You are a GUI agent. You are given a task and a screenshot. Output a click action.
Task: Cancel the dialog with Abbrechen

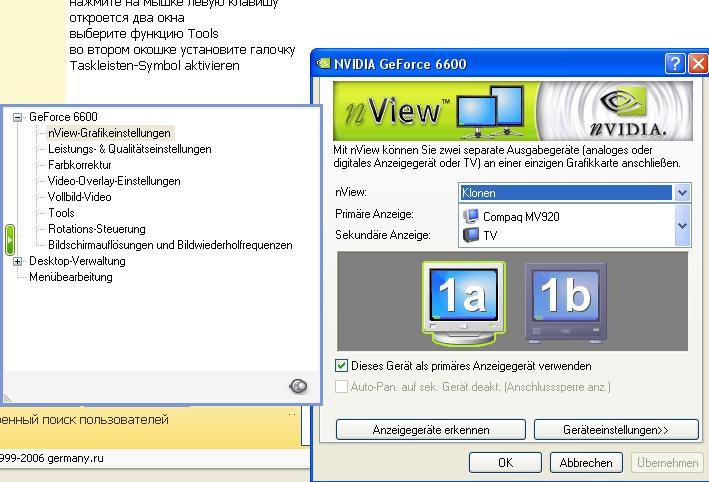586,463
